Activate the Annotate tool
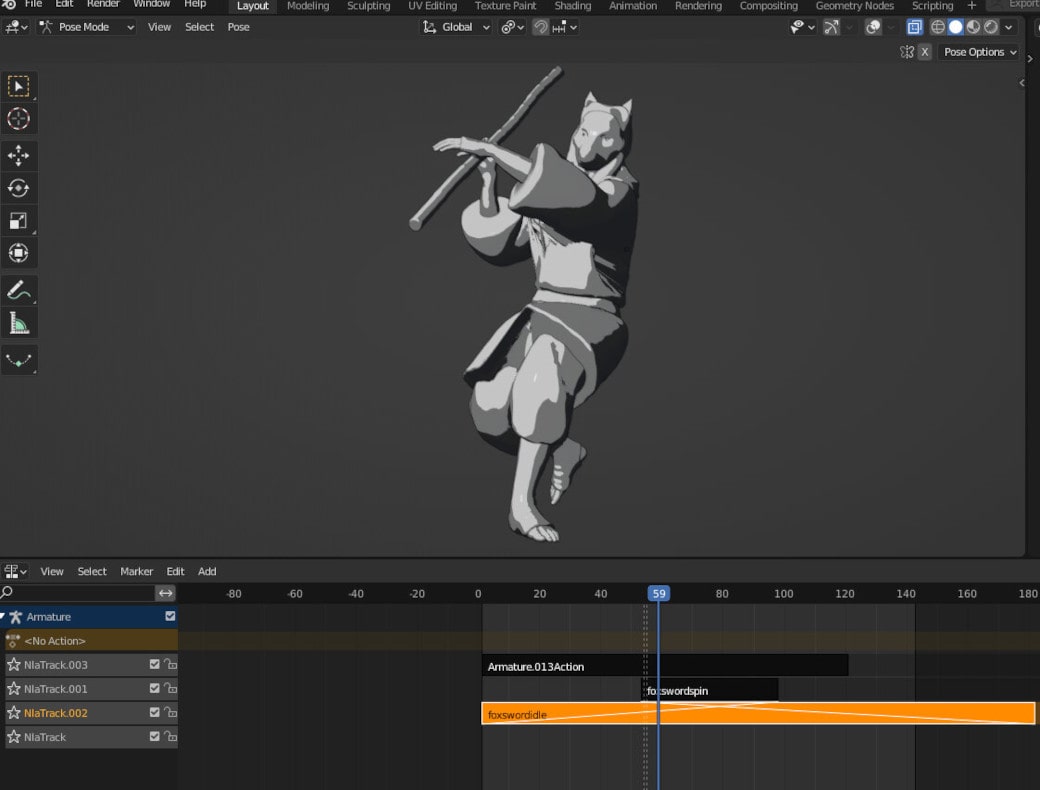This screenshot has width=1040, height=790. coord(20,290)
